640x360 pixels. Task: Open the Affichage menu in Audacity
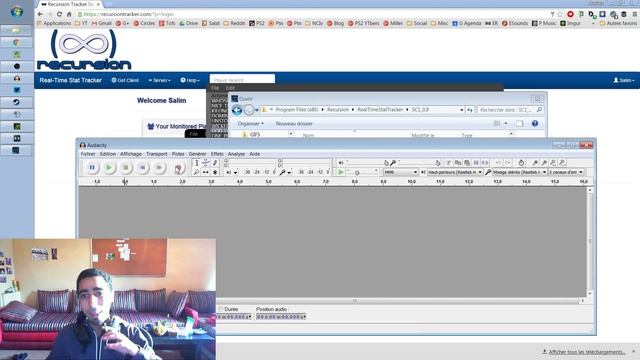click(x=131, y=154)
